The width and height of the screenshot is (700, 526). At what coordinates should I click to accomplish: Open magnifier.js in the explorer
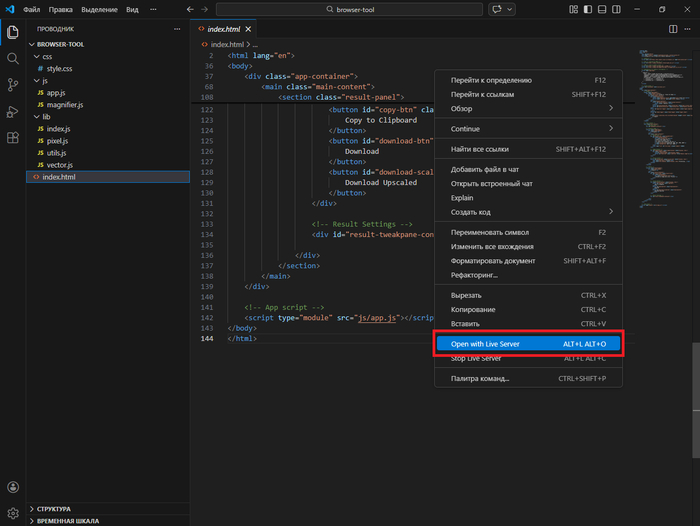coord(63,105)
